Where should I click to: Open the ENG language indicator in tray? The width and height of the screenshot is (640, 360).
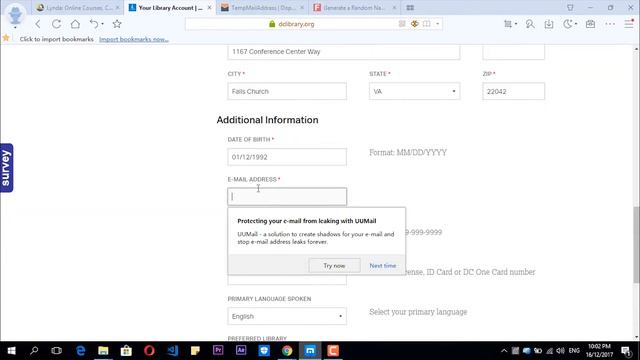click(x=574, y=351)
